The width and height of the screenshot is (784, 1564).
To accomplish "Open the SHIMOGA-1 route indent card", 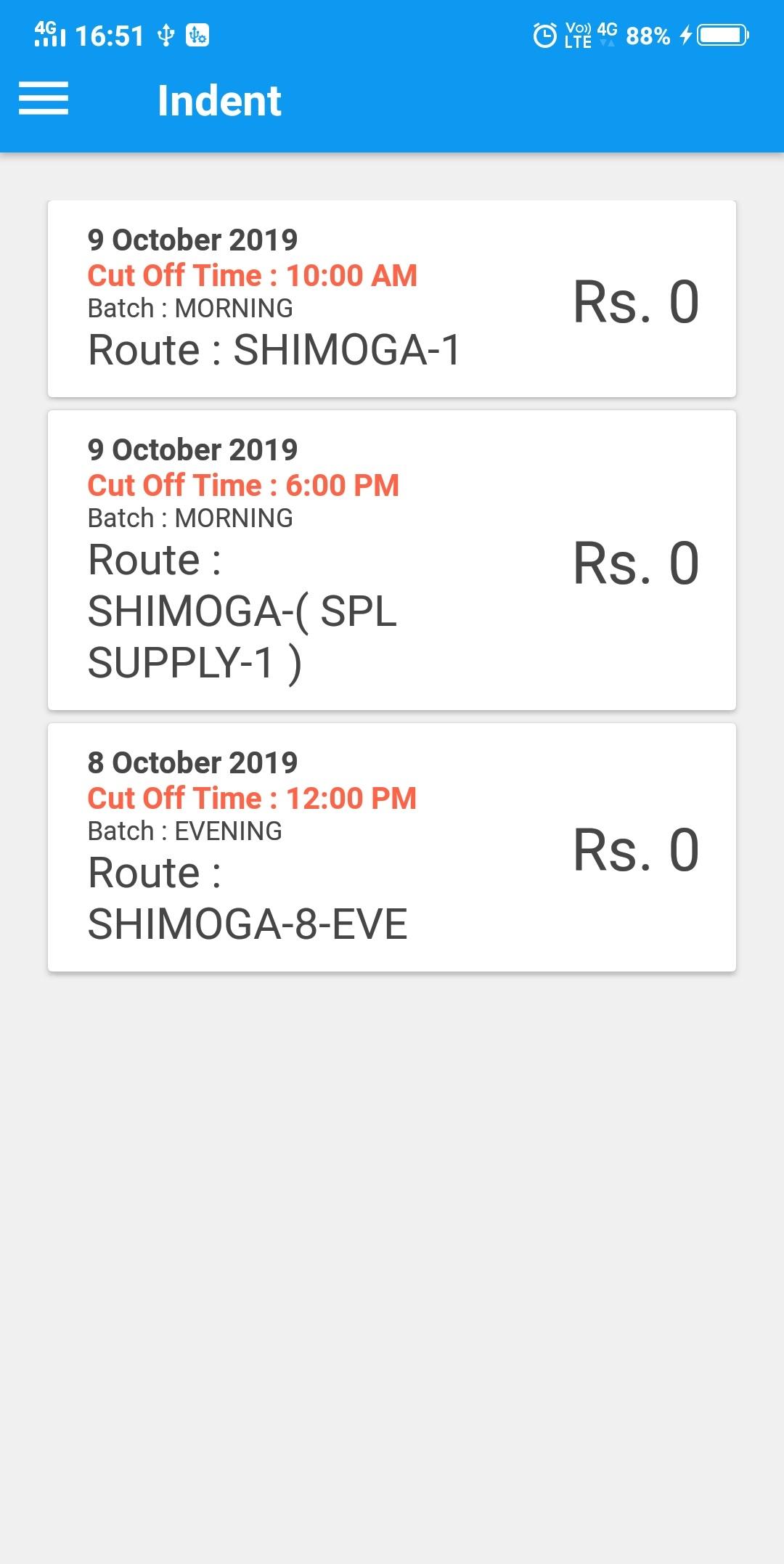I will click(392, 298).
